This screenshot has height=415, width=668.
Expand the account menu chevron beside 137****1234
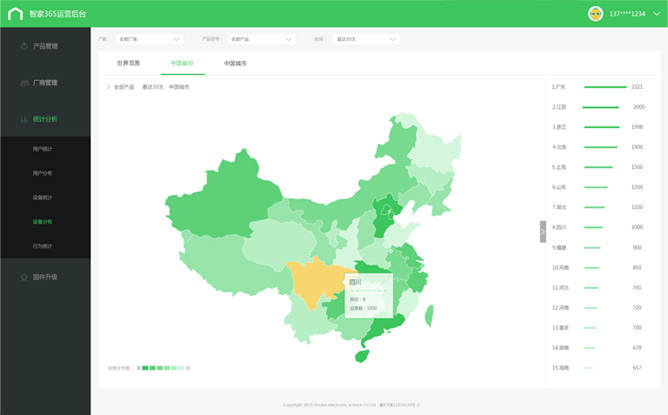(x=657, y=14)
